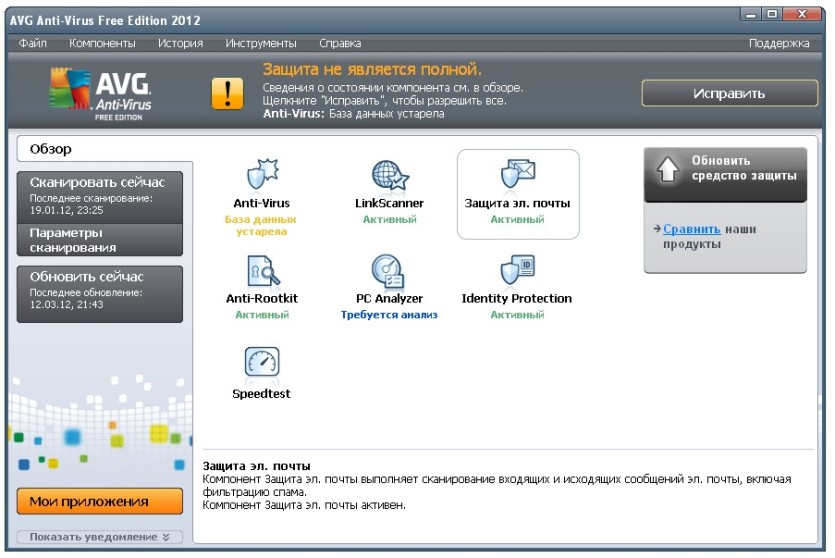This screenshot has width=835, height=558.
Task: Follow the Сравнить link
Action: (692, 229)
